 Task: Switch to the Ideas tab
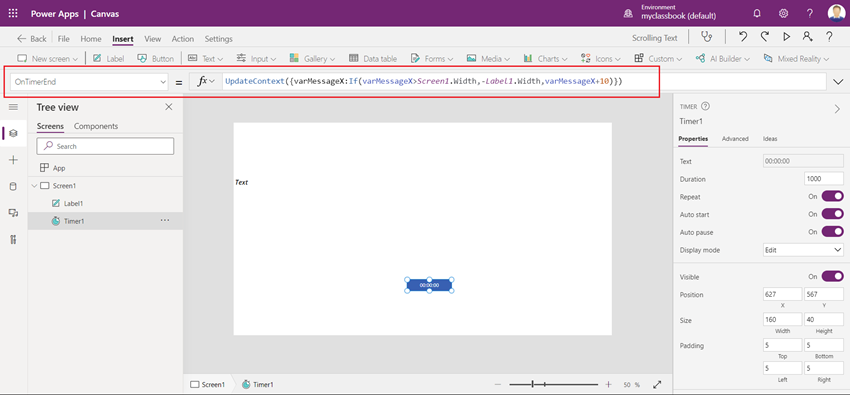point(770,139)
